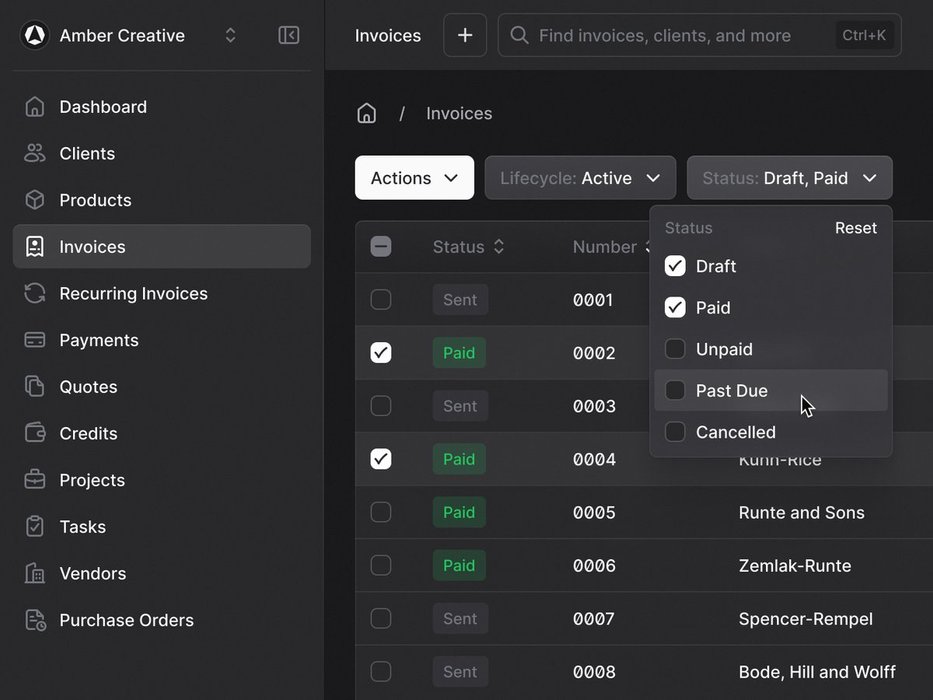This screenshot has width=933, height=700.
Task: Click the Invoices receipt icon in the sidebar
Action: [x=35, y=246]
